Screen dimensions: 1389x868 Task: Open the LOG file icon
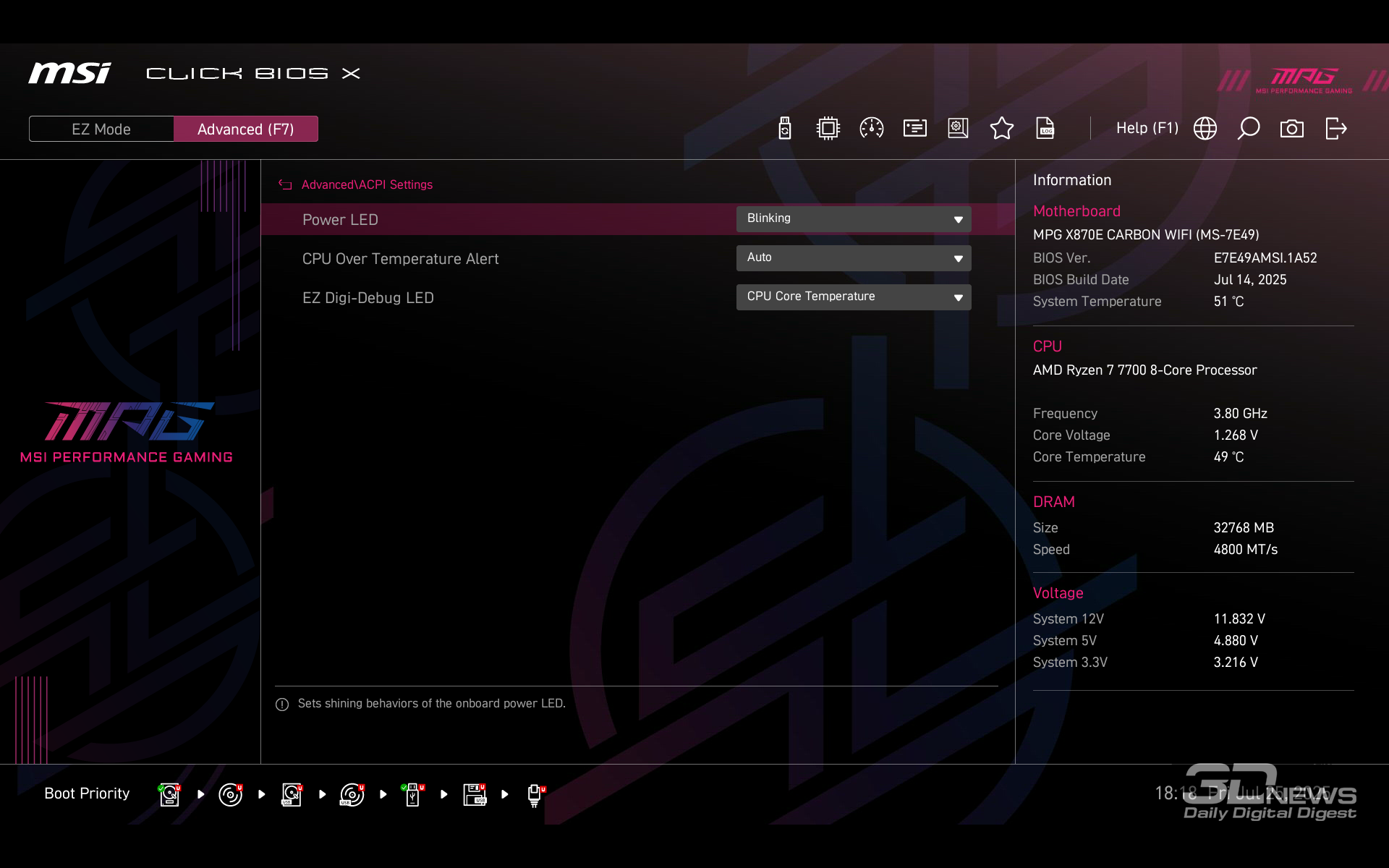tap(1045, 129)
